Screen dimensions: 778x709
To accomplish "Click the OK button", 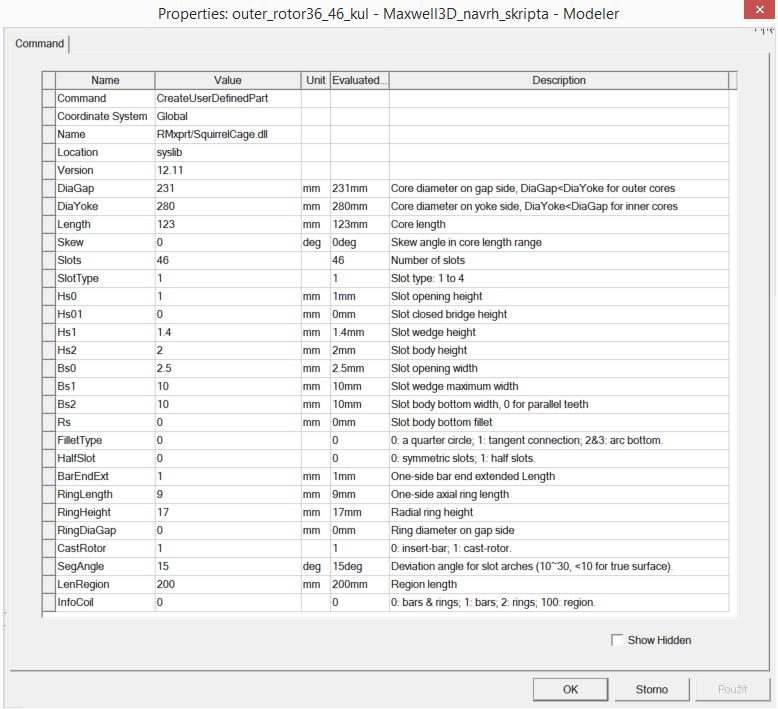I will pyautogui.click(x=570, y=689).
